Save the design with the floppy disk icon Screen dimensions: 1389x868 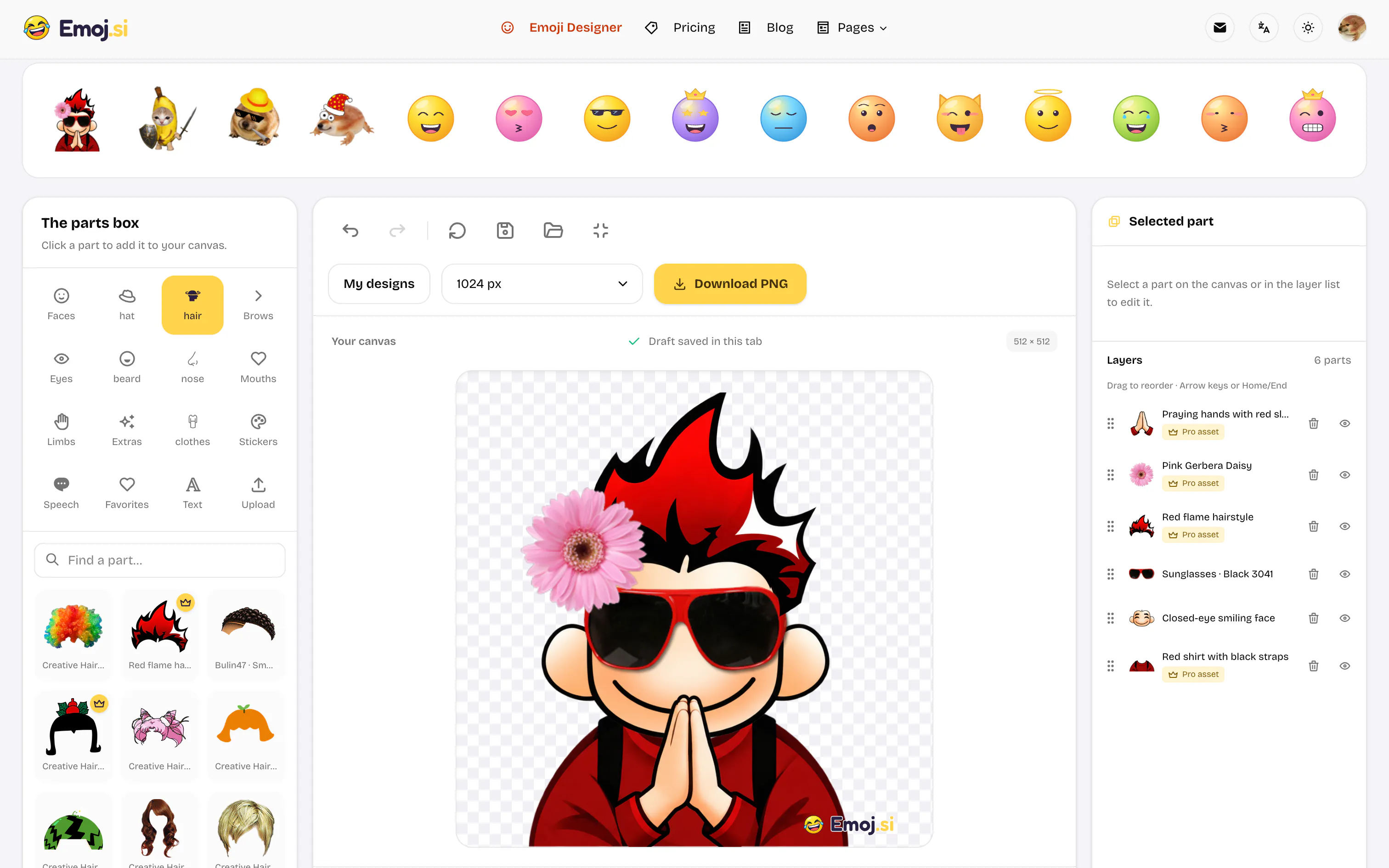point(505,231)
